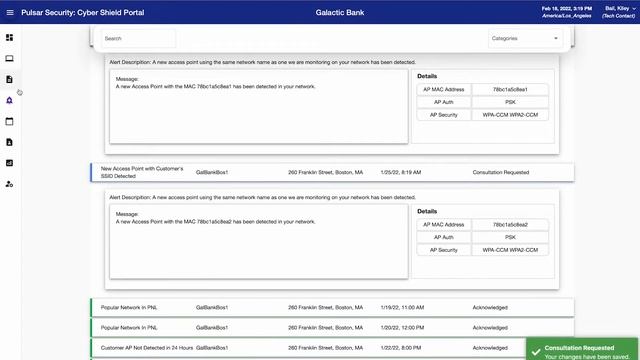This screenshot has height=360, width=640.
Task: Open the dashboard icon in sidebar
Action: pyautogui.click(x=9, y=38)
